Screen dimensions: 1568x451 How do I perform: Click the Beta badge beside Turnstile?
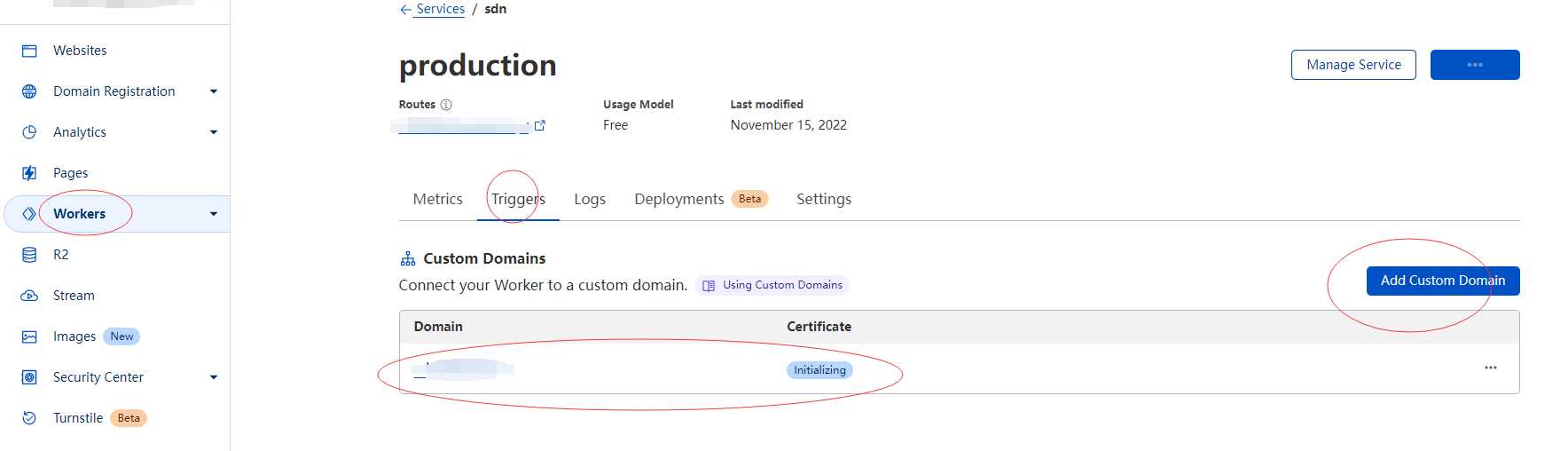pyautogui.click(x=129, y=418)
